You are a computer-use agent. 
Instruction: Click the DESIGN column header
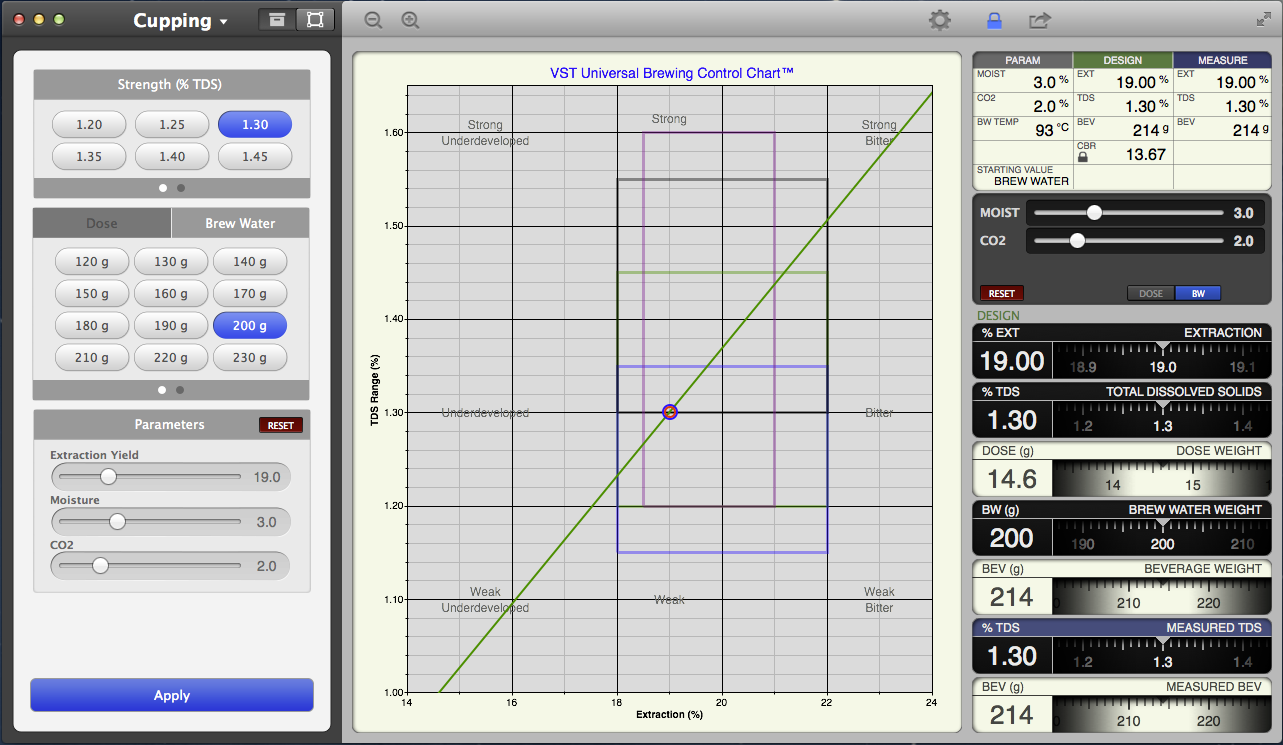coord(1122,60)
